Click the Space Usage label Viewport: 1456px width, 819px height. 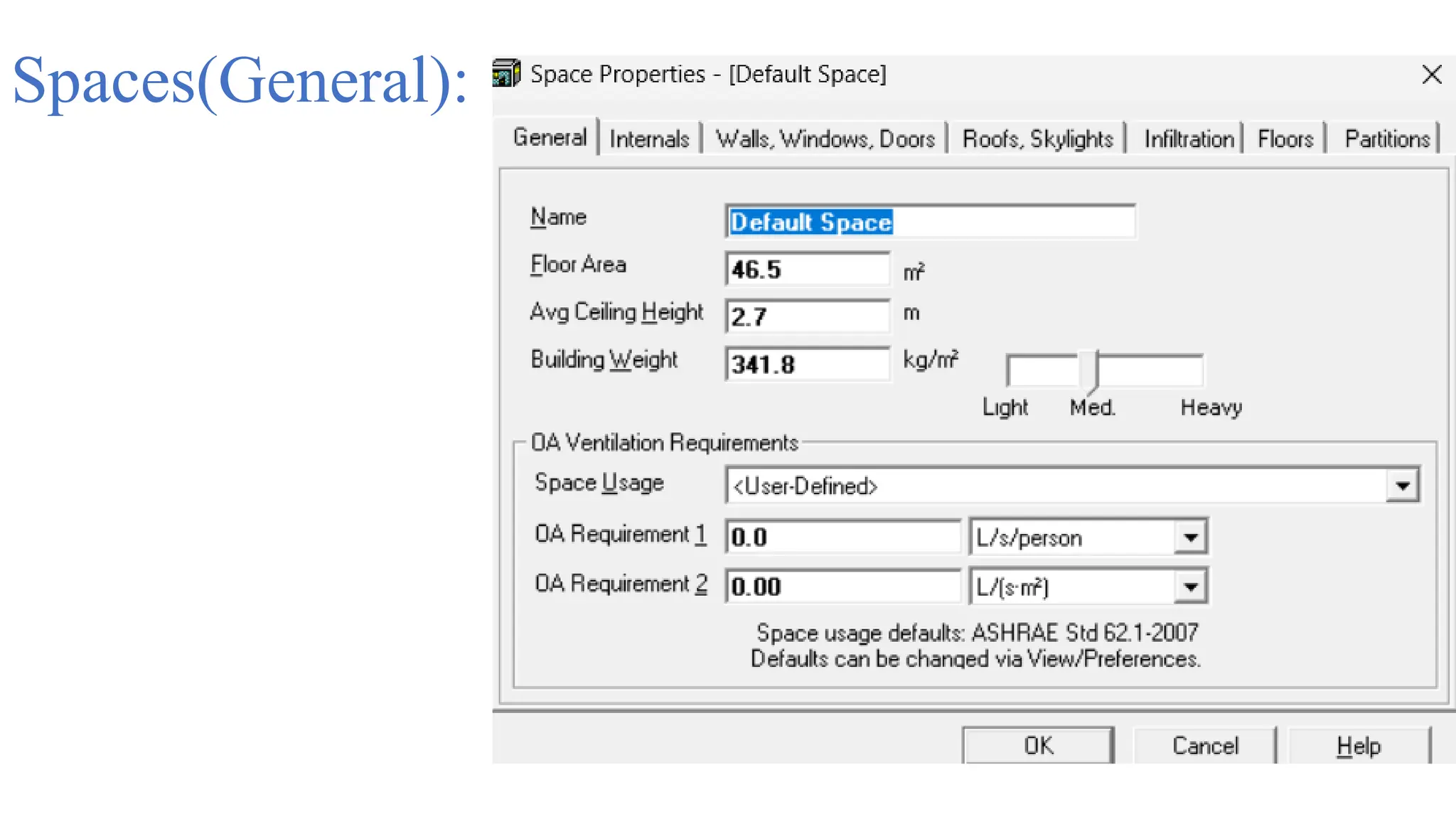pos(599,483)
